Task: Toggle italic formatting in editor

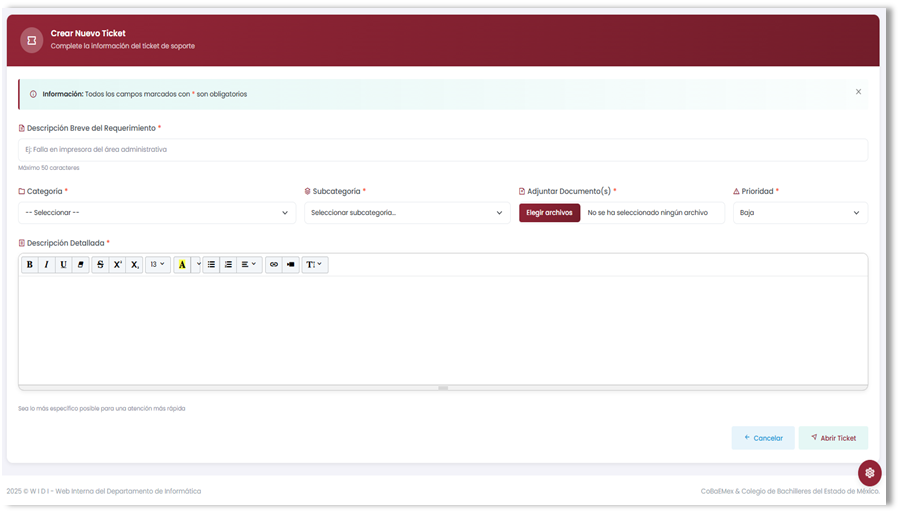Action: click(x=46, y=265)
